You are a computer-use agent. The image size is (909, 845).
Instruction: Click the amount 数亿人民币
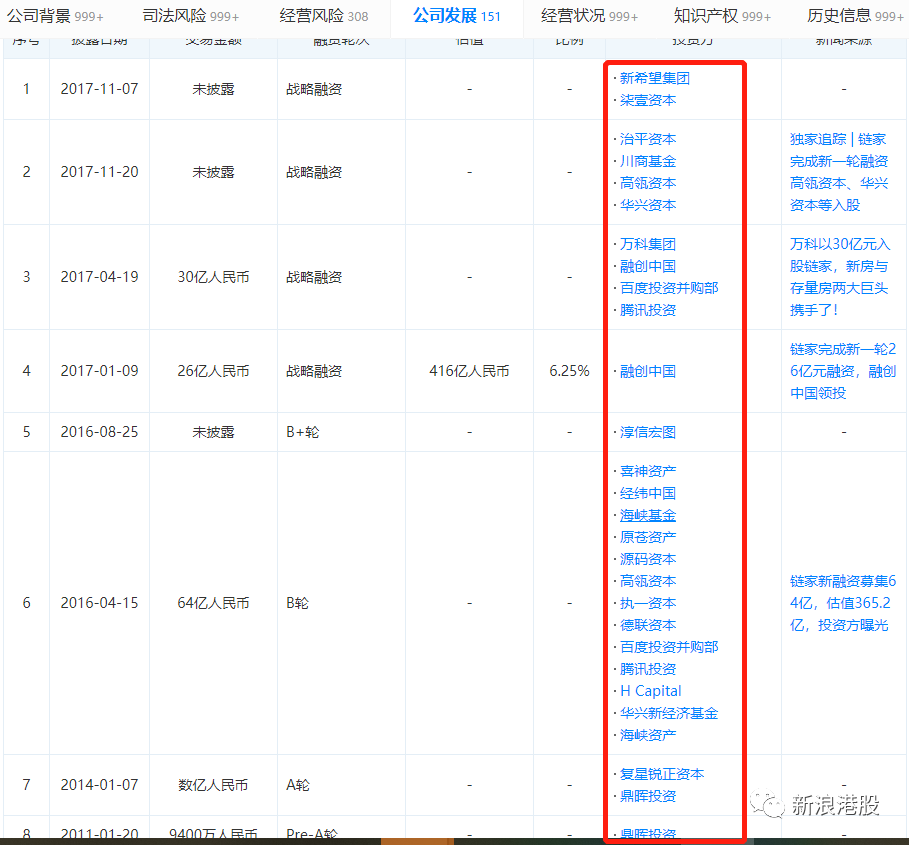click(x=213, y=785)
